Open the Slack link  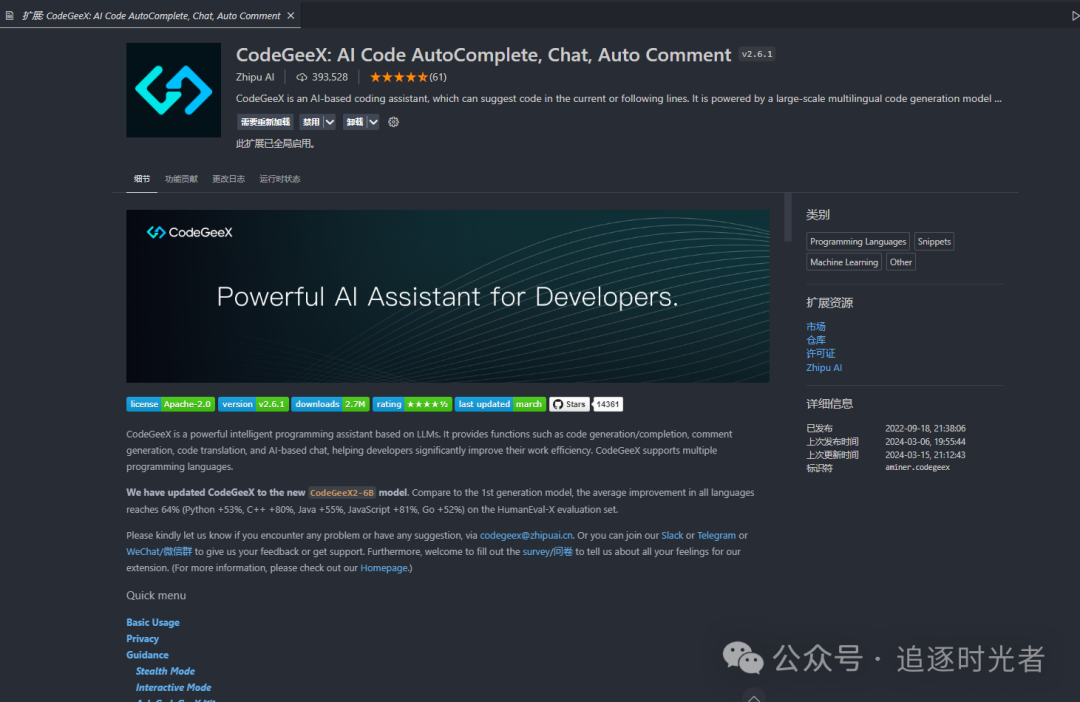(672, 535)
